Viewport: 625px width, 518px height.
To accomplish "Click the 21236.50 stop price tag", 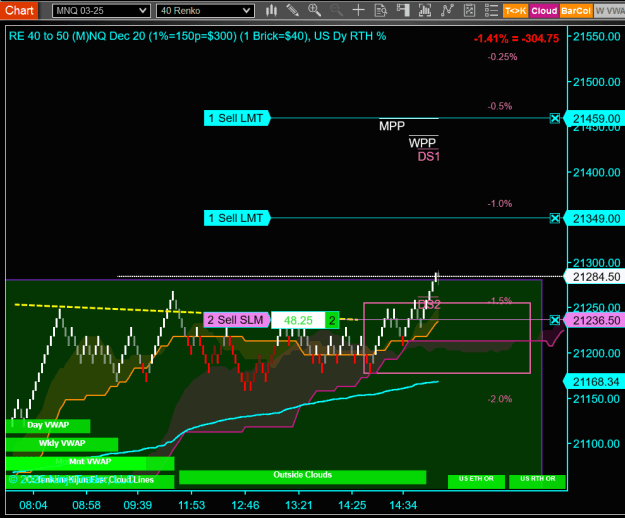I will click(594, 320).
